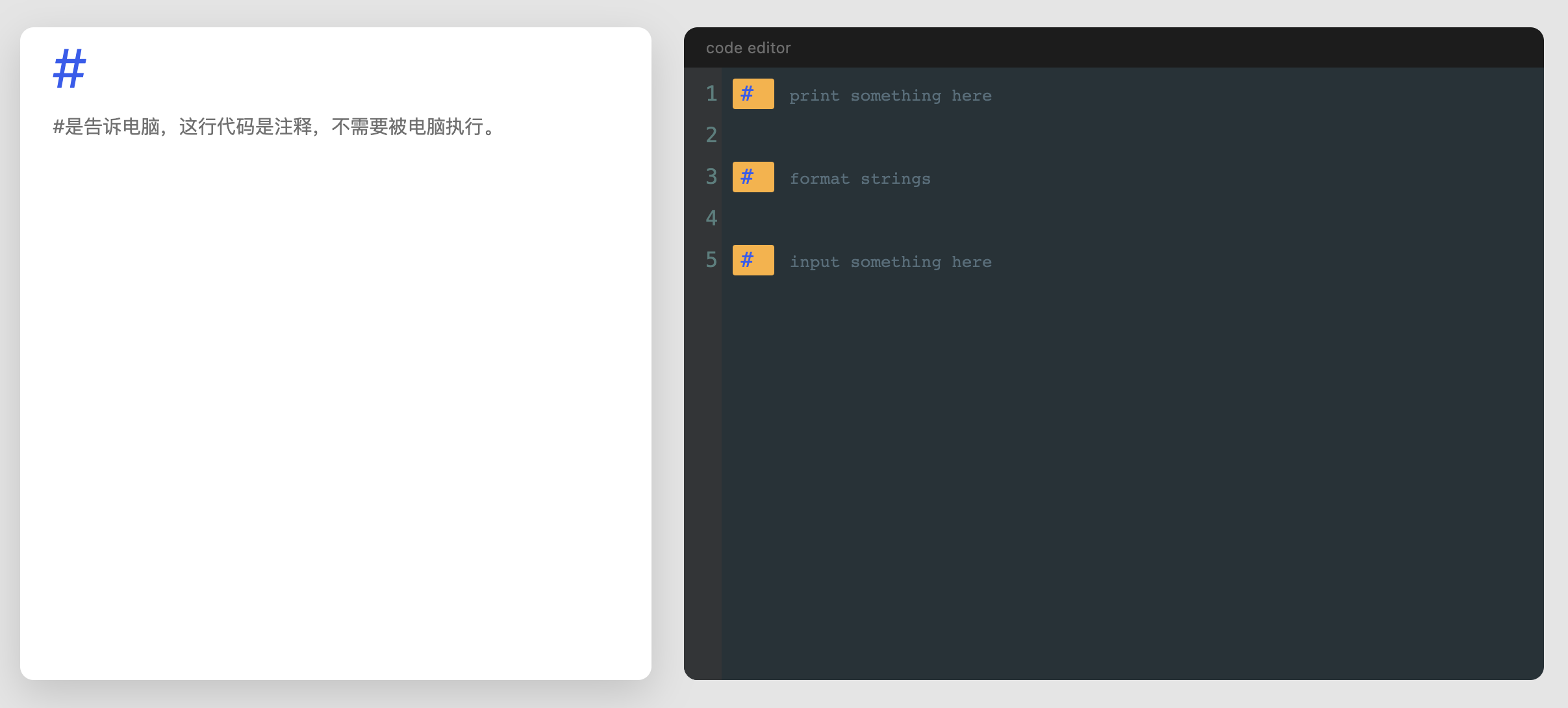
Task: Select line number 2 in gutter
Action: pyautogui.click(x=711, y=135)
